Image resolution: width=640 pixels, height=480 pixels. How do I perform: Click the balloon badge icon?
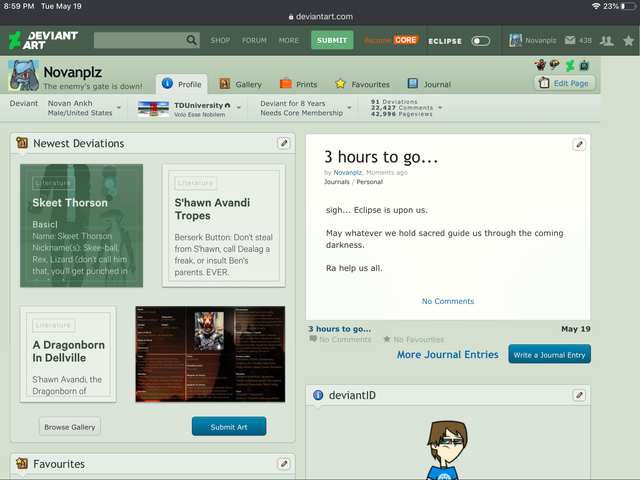555,64
